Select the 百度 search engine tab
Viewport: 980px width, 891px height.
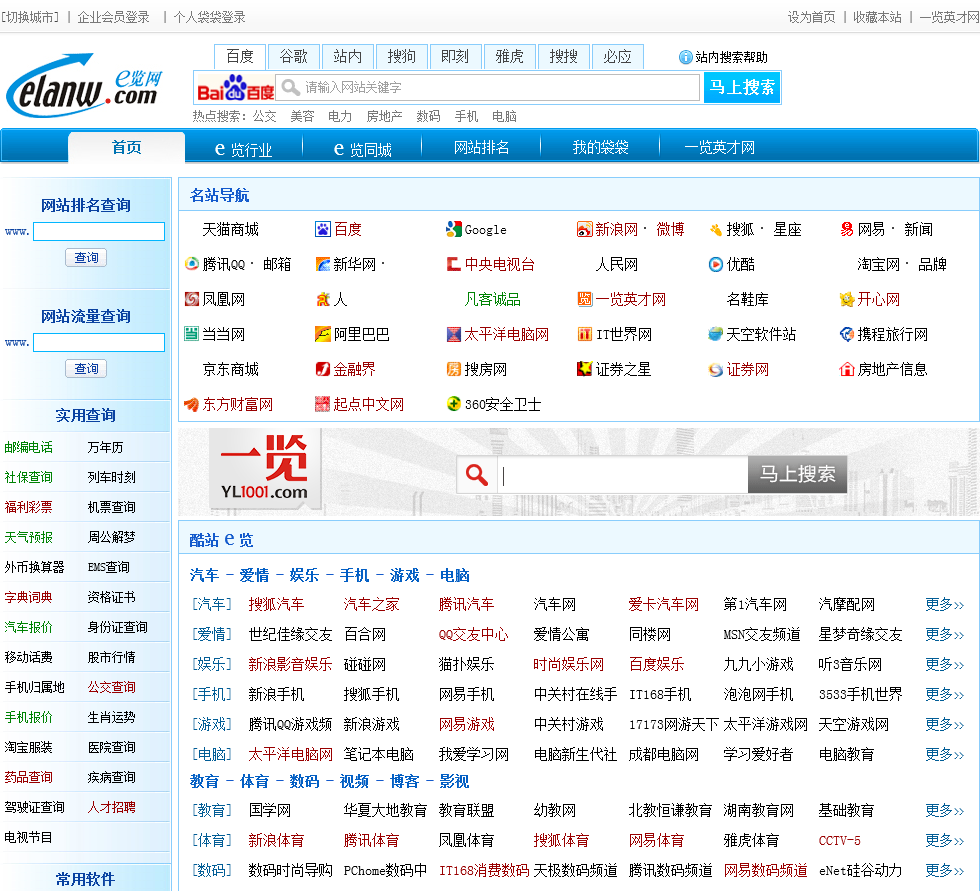pyautogui.click(x=240, y=56)
